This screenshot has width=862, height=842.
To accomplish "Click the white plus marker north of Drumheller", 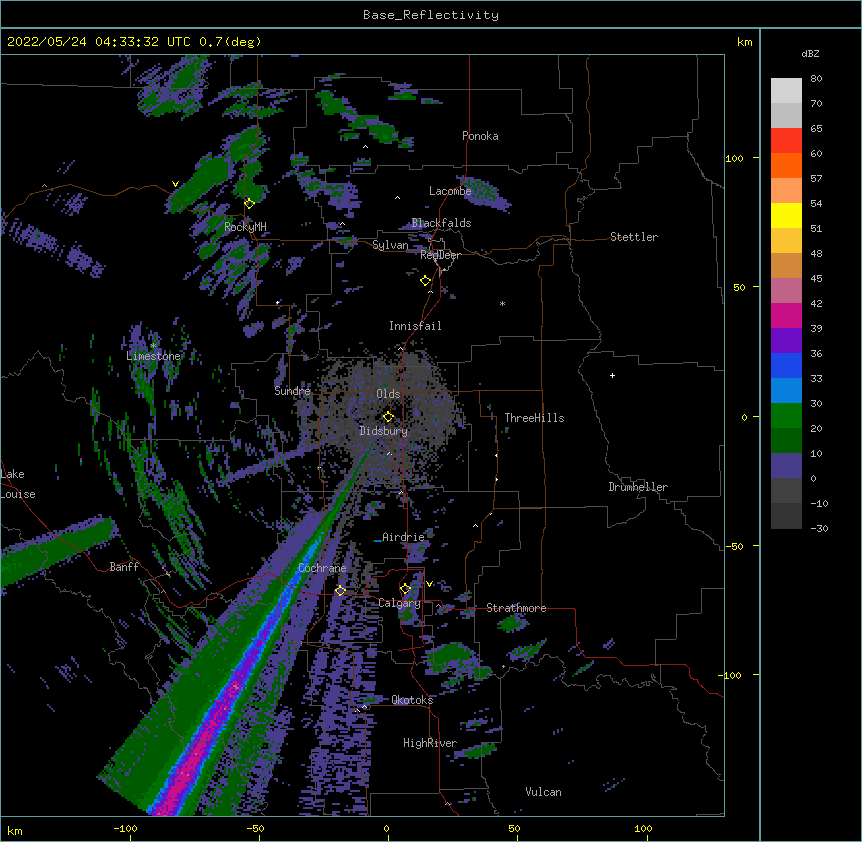I will (x=612, y=375).
